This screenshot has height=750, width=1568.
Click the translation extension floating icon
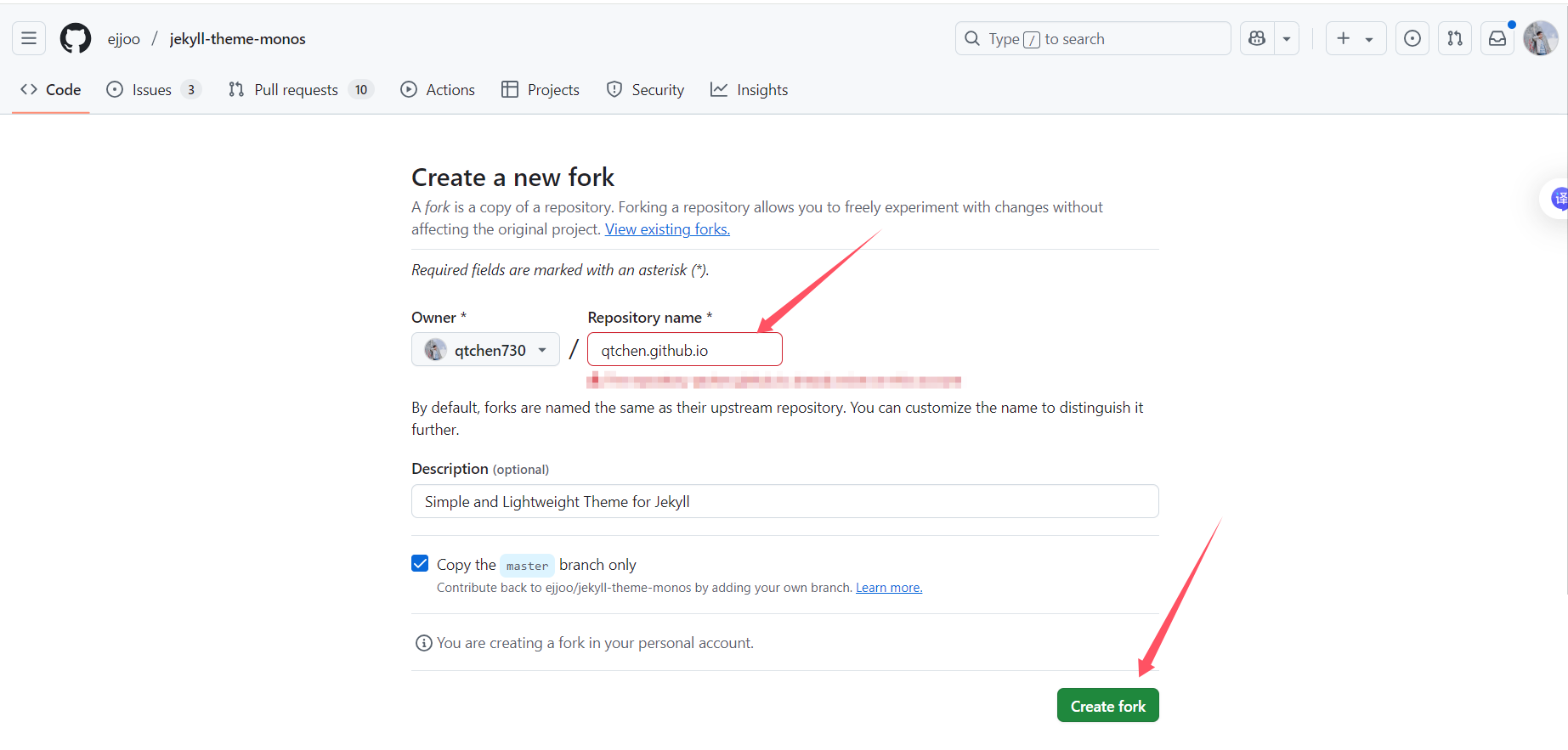(x=1558, y=199)
